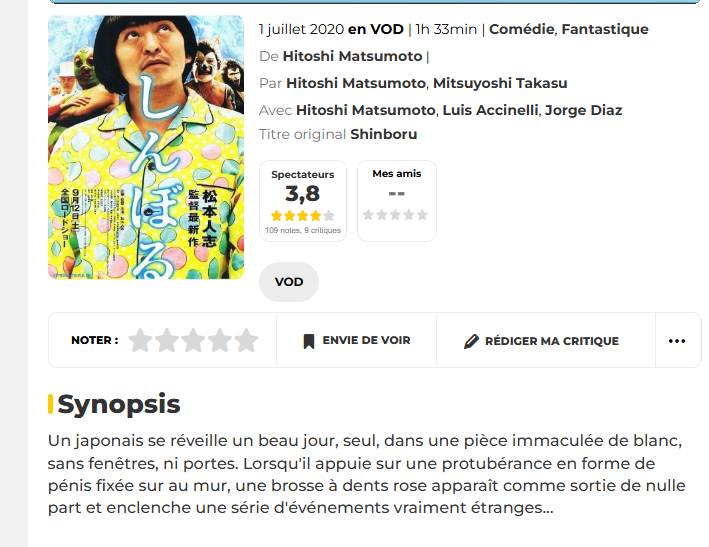Open the Fantastique genre link

coord(605,29)
